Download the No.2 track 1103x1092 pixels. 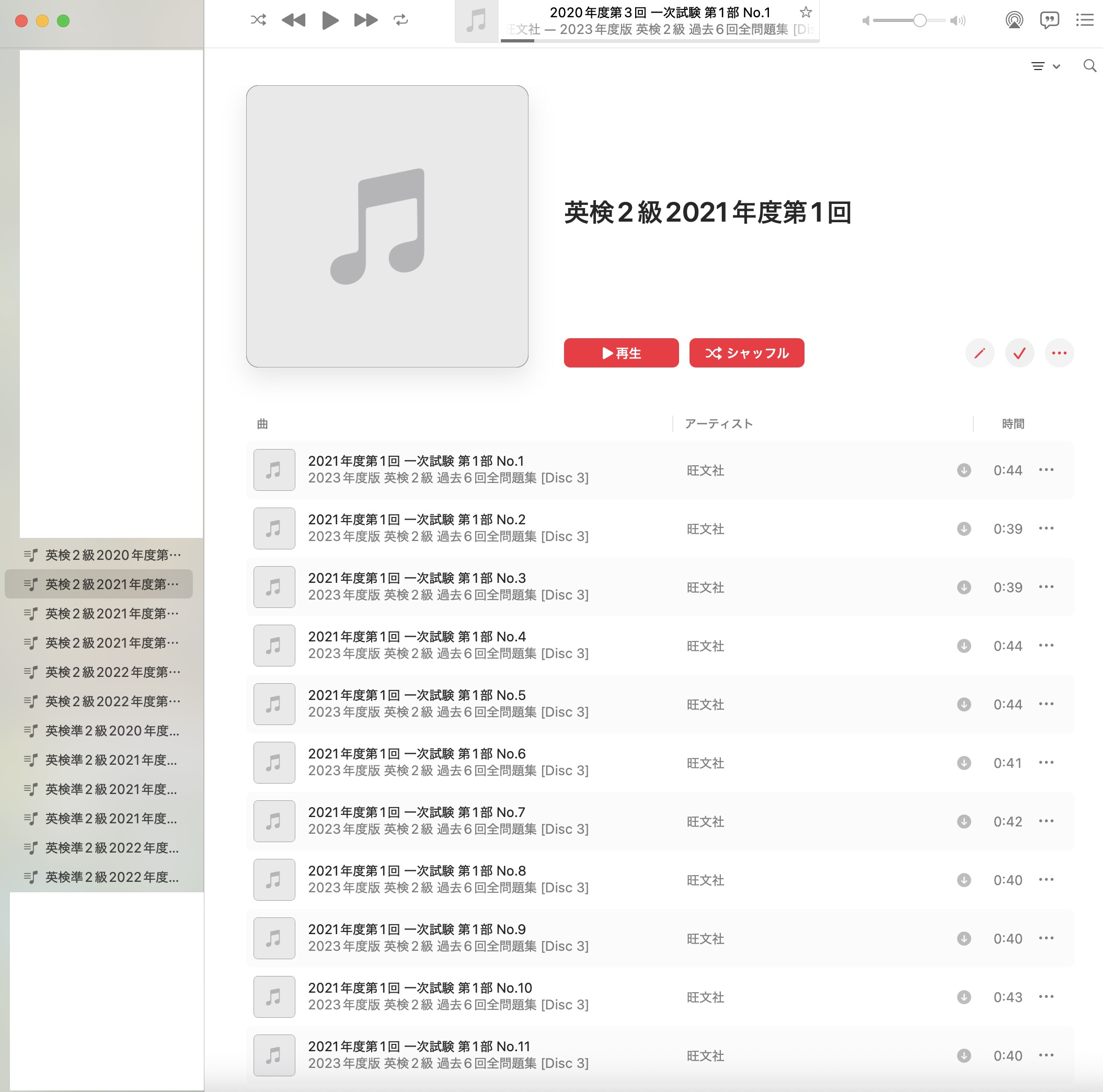click(964, 528)
